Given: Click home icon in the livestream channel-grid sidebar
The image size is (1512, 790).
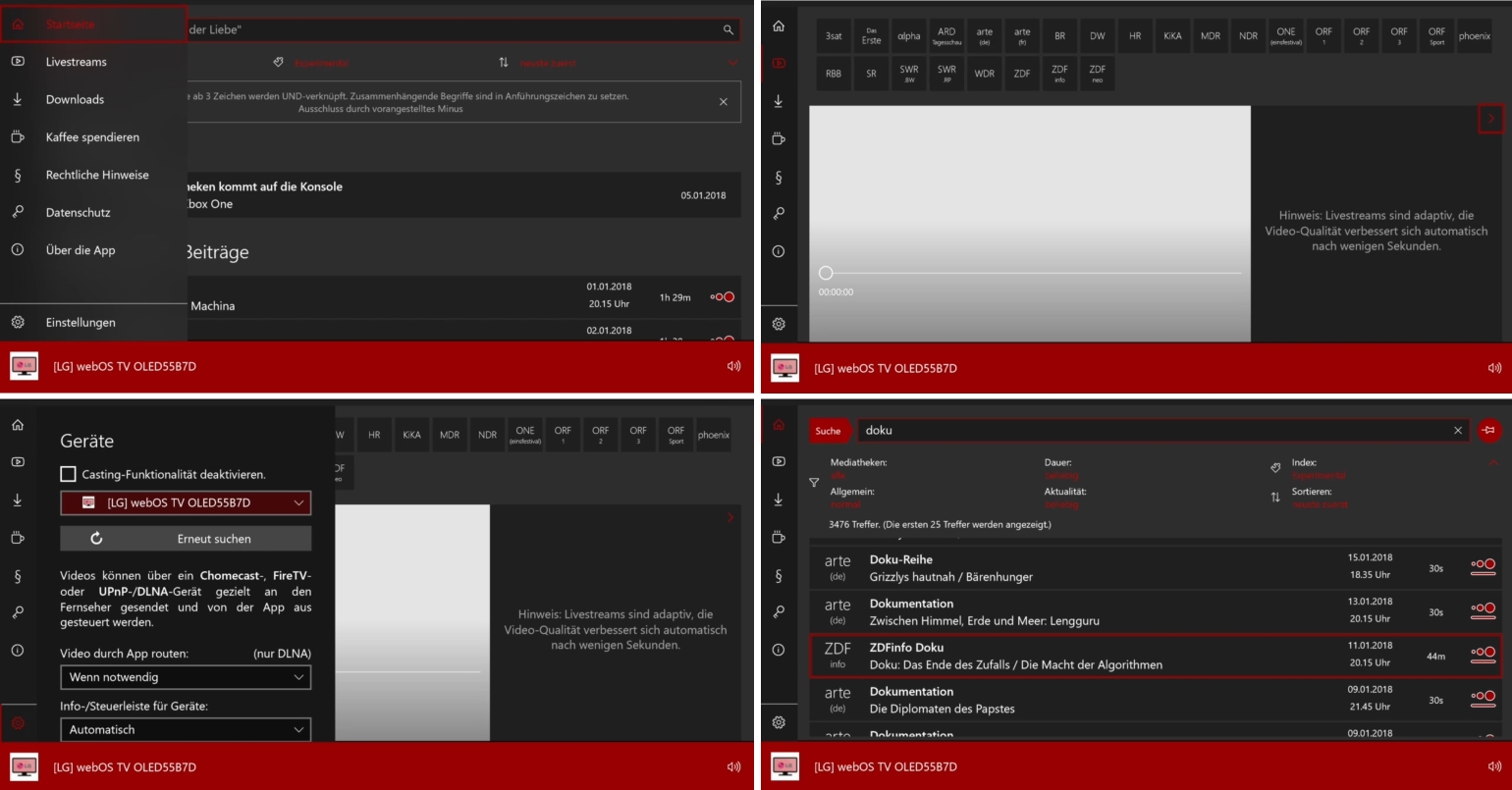Looking at the screenshot, I should point(779,26).
